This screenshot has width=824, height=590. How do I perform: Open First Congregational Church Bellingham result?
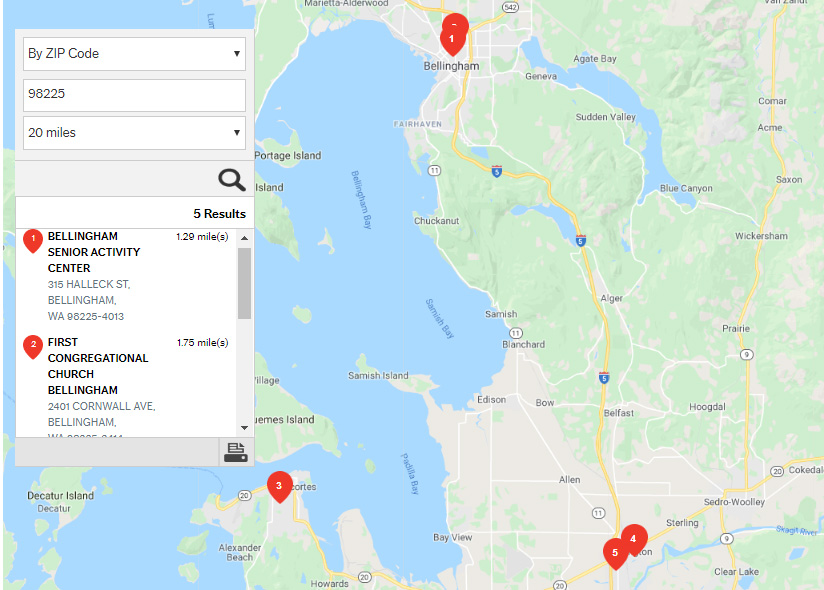pyautogui.click(x=98, y=366)
